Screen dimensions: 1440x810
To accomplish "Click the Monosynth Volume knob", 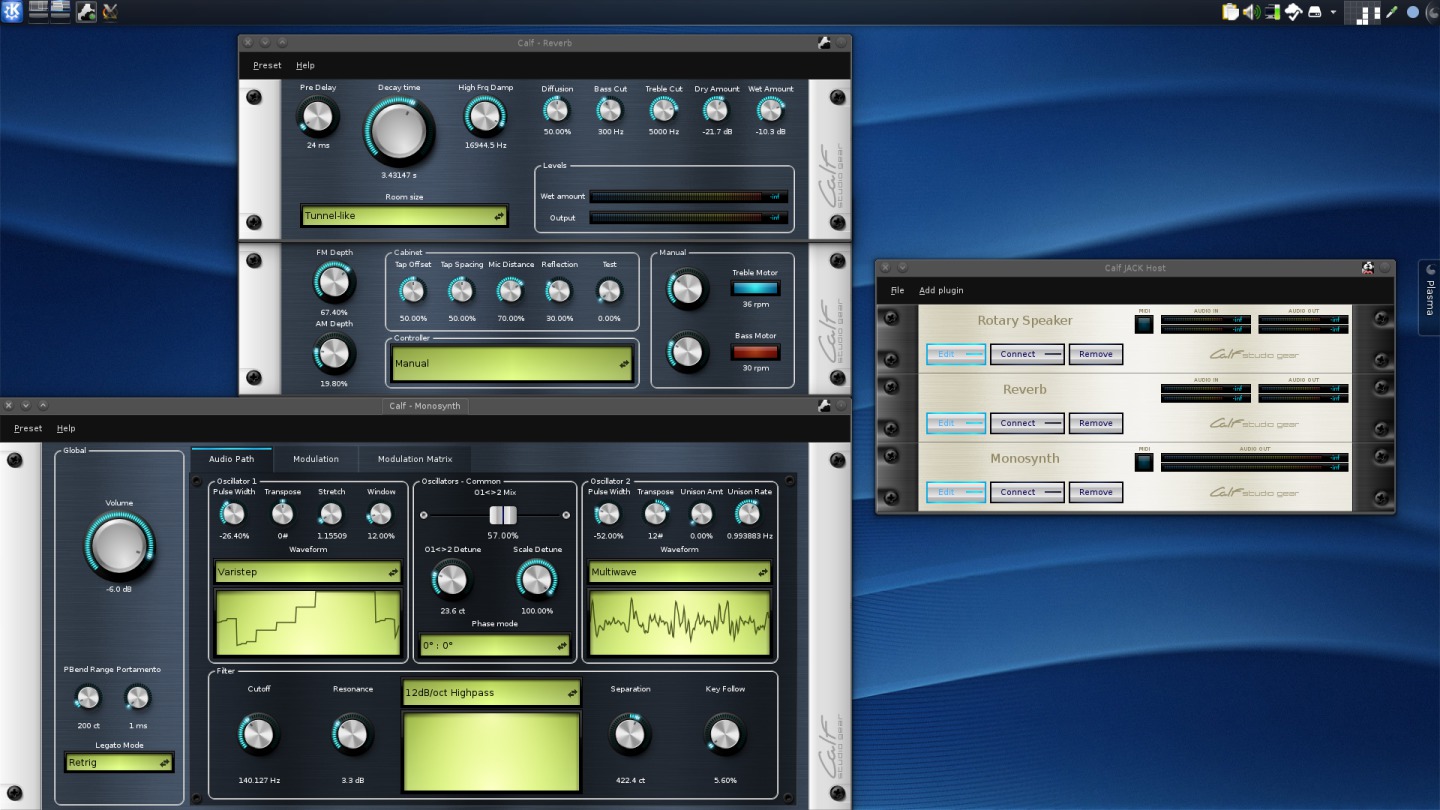I will tap(119, 545).
